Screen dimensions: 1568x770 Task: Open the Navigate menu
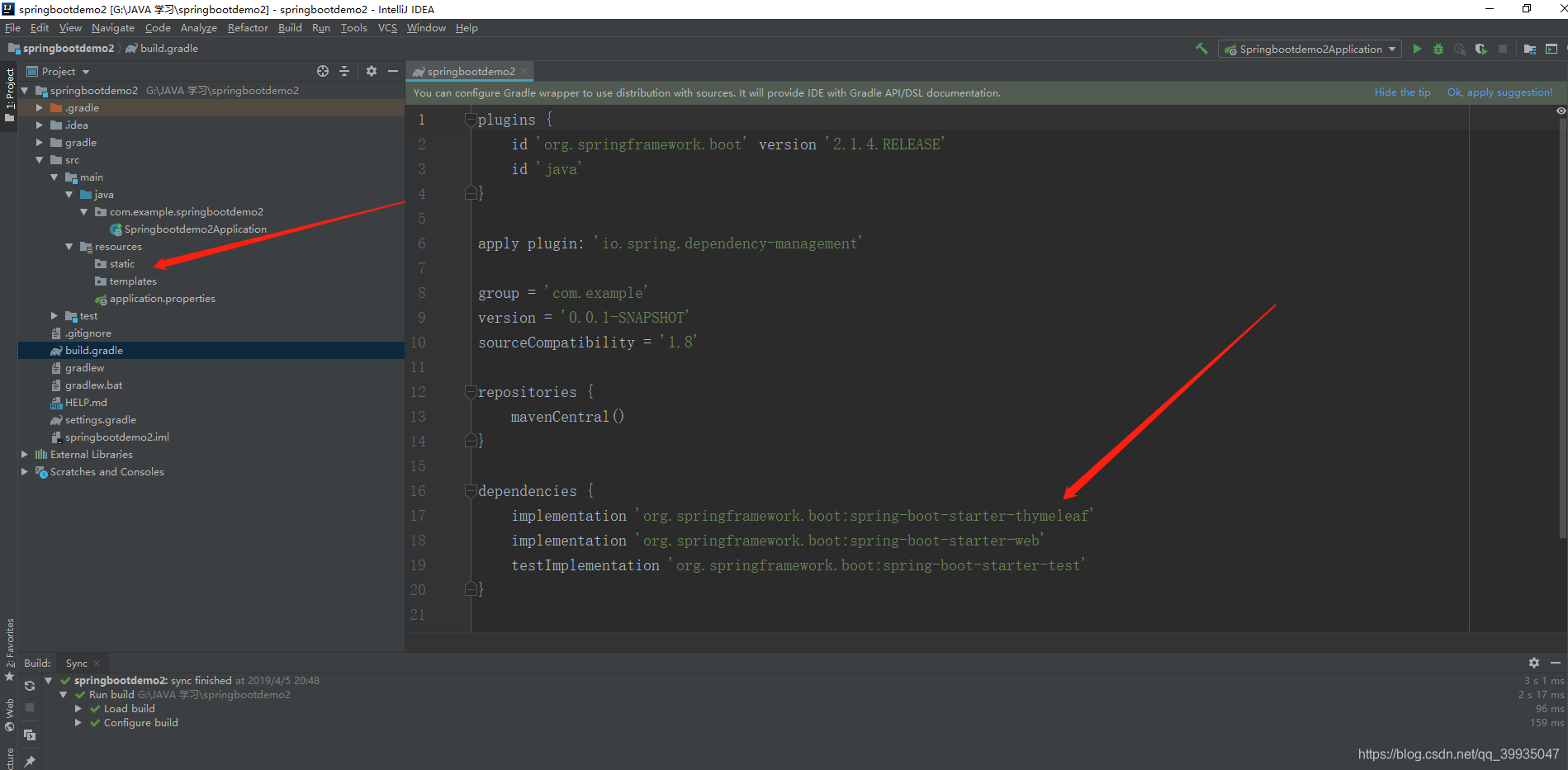tap(113, 28)
